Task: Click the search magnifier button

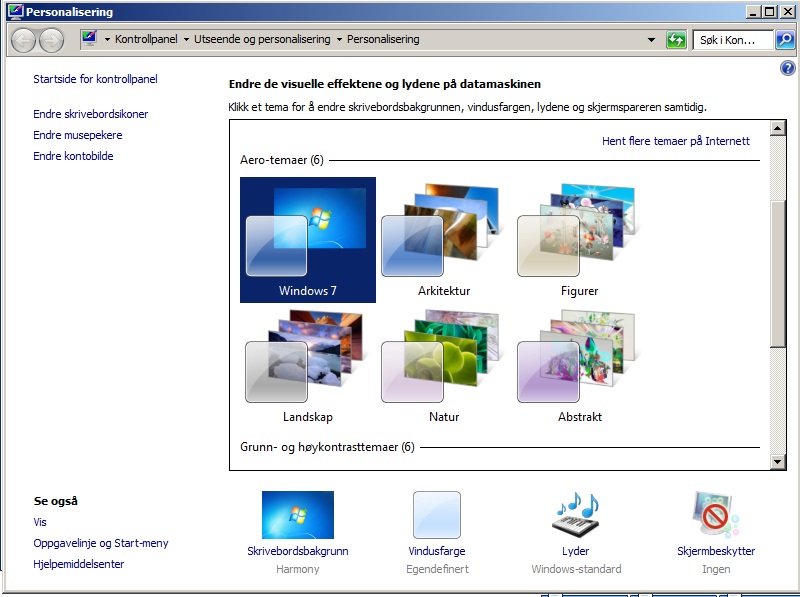Action: click(785, 40)
